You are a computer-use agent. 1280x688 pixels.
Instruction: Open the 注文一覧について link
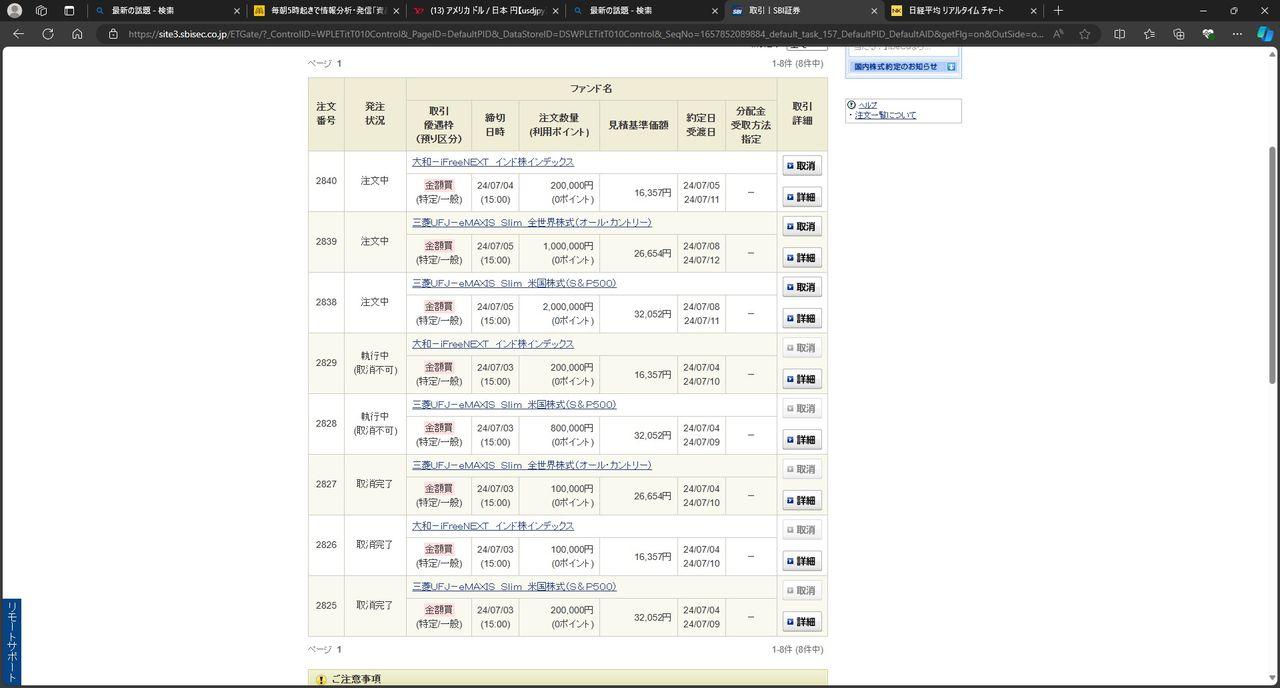[x=885, y=115]
